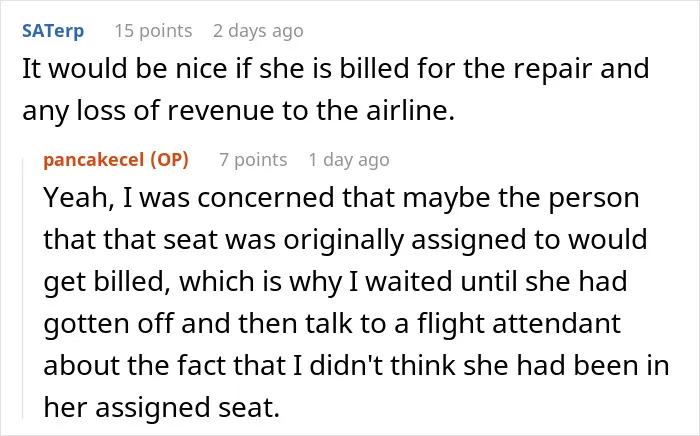Click the 15 points score label
700x436 pixels.
click(154, 31)
